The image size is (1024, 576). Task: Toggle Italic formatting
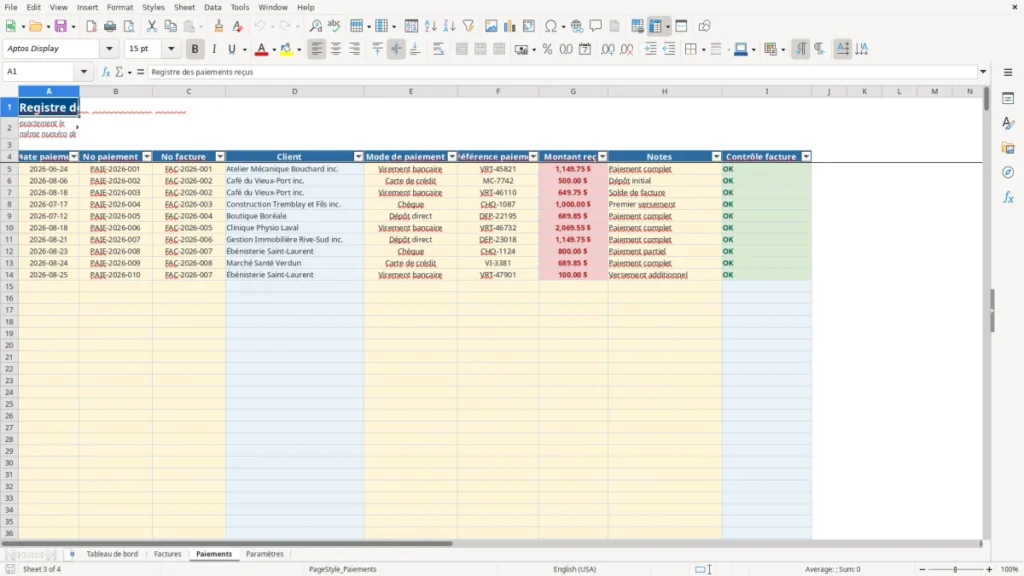tap(214, 49)
